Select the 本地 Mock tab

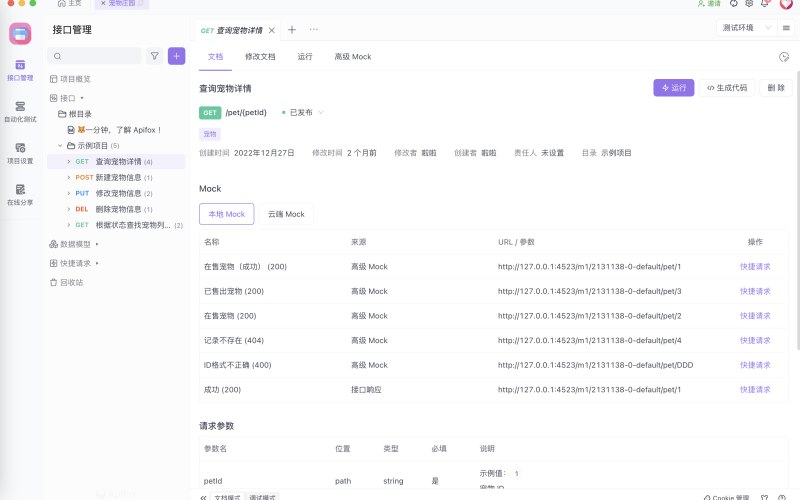[227, 214]
